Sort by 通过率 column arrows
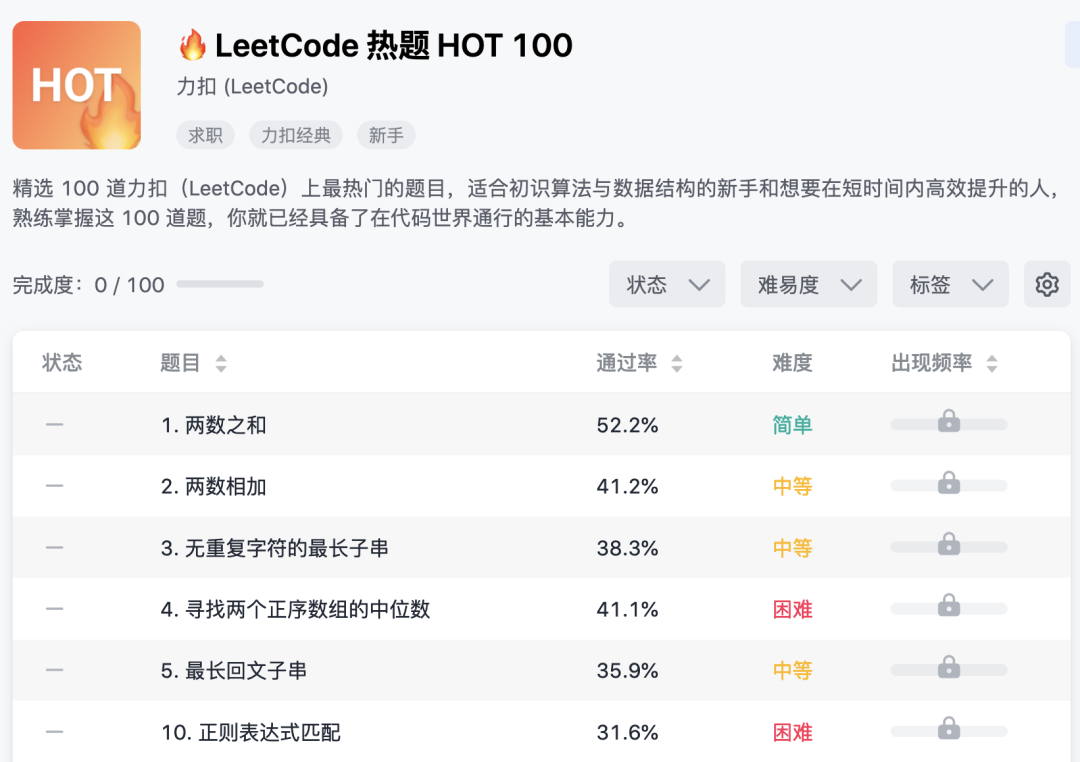The height and width of the screenshot is (762, 1080). coord(677,364)
